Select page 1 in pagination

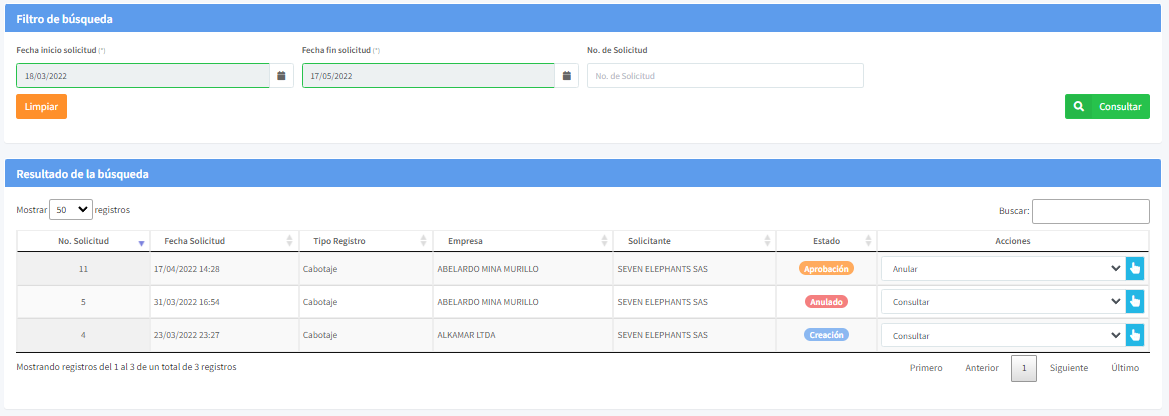pyautogui.click(x=1023, y=368)
